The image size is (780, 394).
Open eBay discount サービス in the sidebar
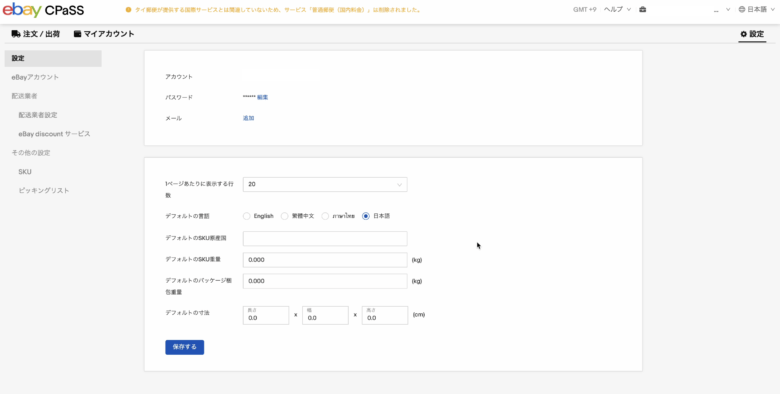point(54,134)
